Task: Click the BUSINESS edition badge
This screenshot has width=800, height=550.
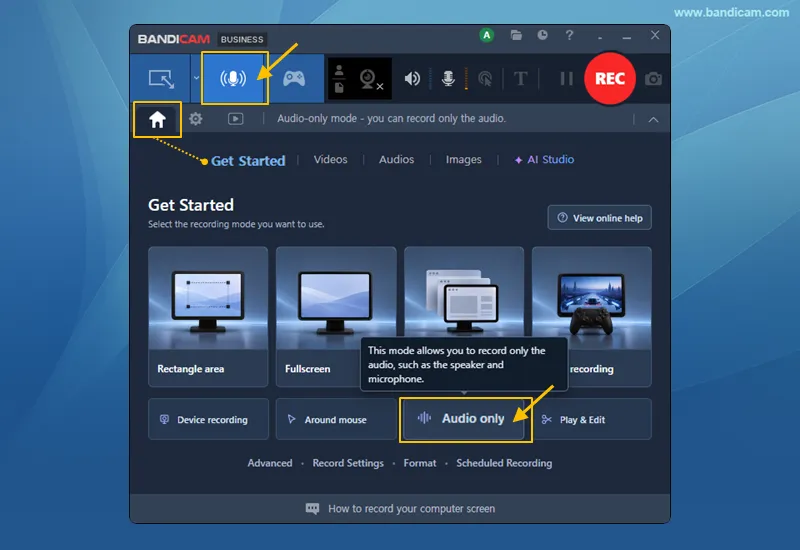Action: [242, 39]
